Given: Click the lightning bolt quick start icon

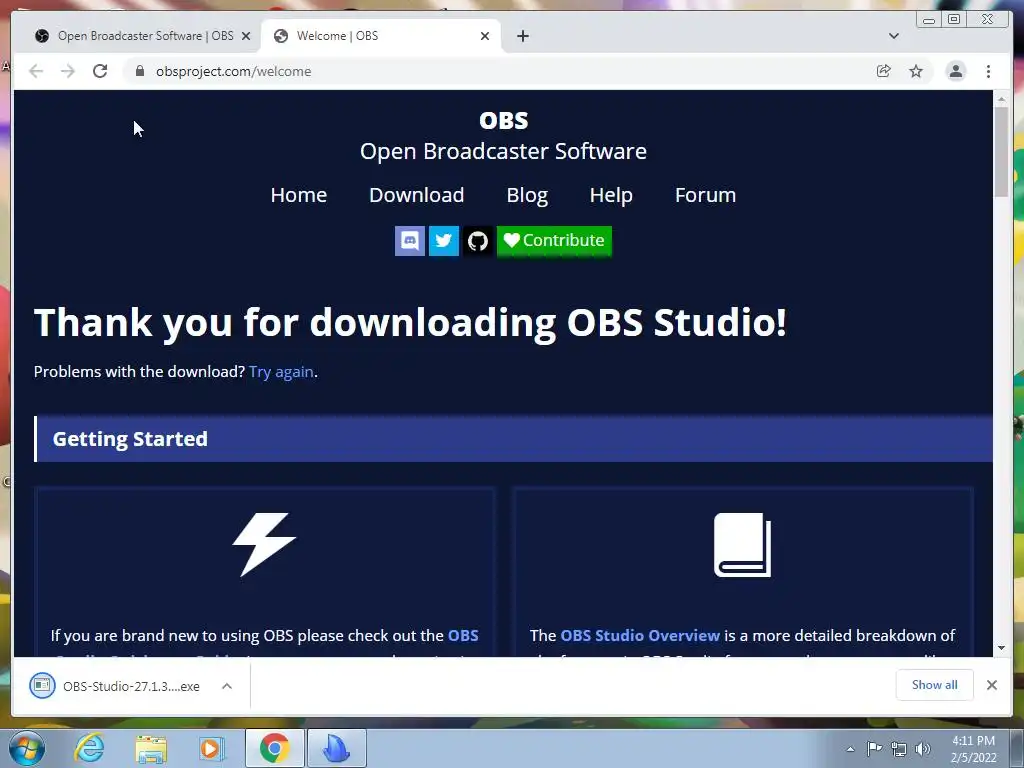Looking at the screenshot, I should (x=264, y=544).
